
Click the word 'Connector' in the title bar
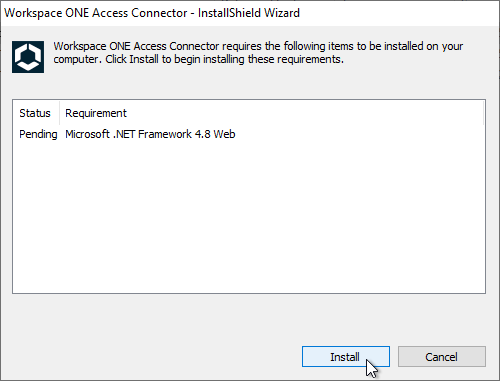pos(159,13)
